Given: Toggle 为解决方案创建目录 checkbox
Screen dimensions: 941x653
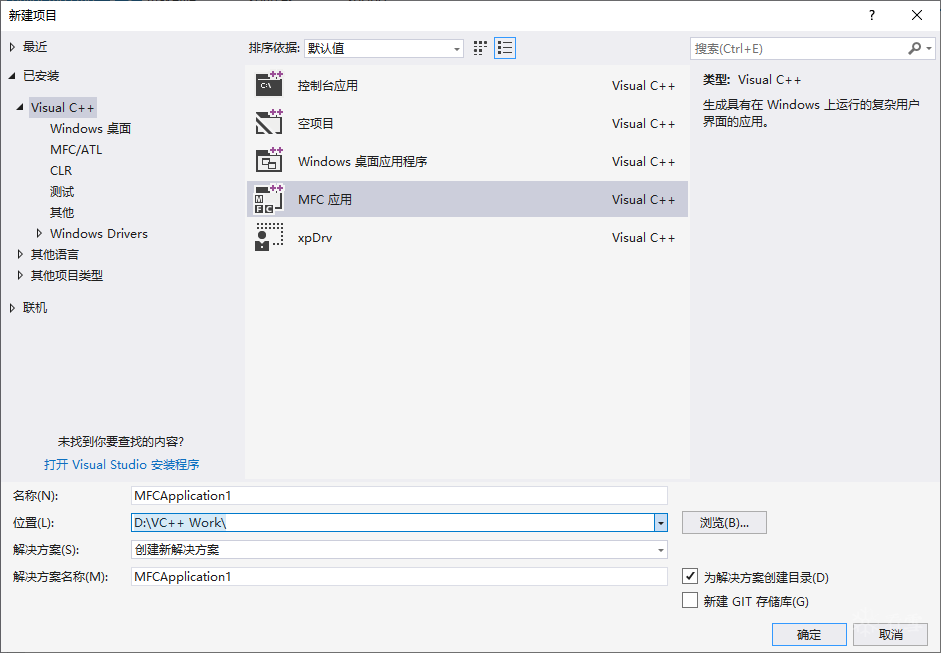Looking at the screenshot, I should (x=690, y=576).
